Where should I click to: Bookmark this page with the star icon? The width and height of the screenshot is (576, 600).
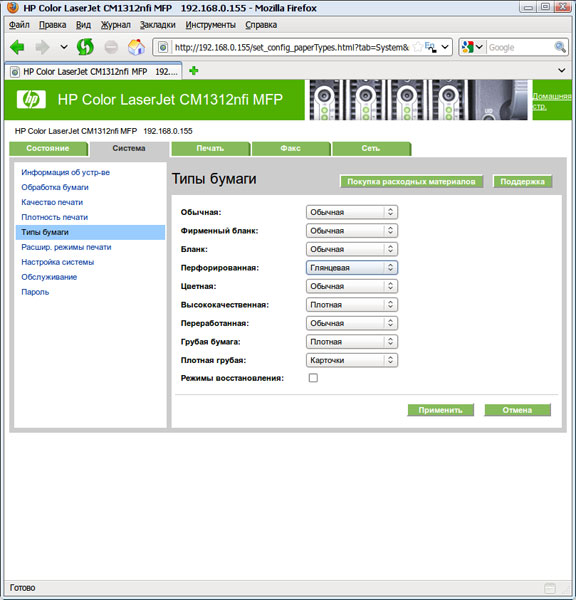click(418, 47)
